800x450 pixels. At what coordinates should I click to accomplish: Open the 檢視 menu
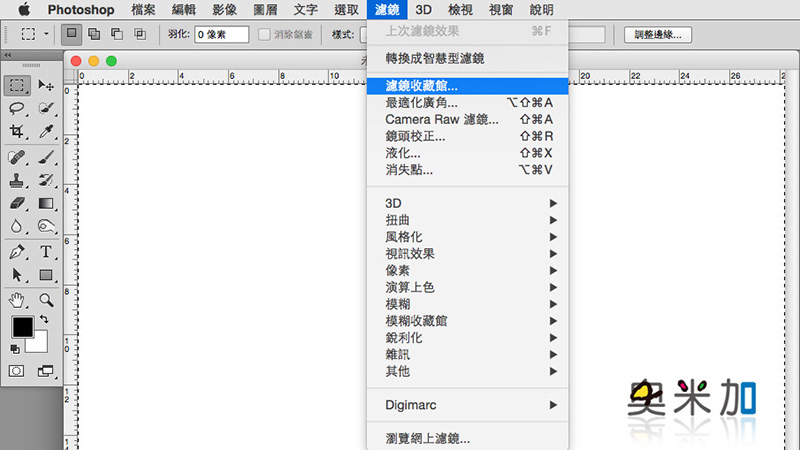pyautogui.click(x=460, y=9)
